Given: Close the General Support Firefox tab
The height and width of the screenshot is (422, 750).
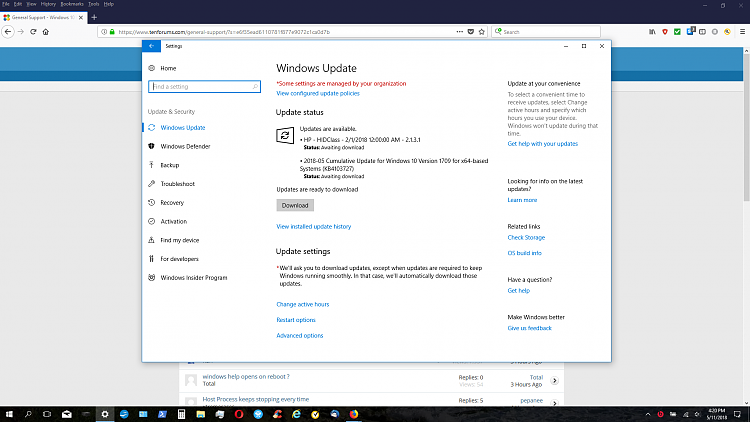Looking at the screenshot, I should [80, 18].
